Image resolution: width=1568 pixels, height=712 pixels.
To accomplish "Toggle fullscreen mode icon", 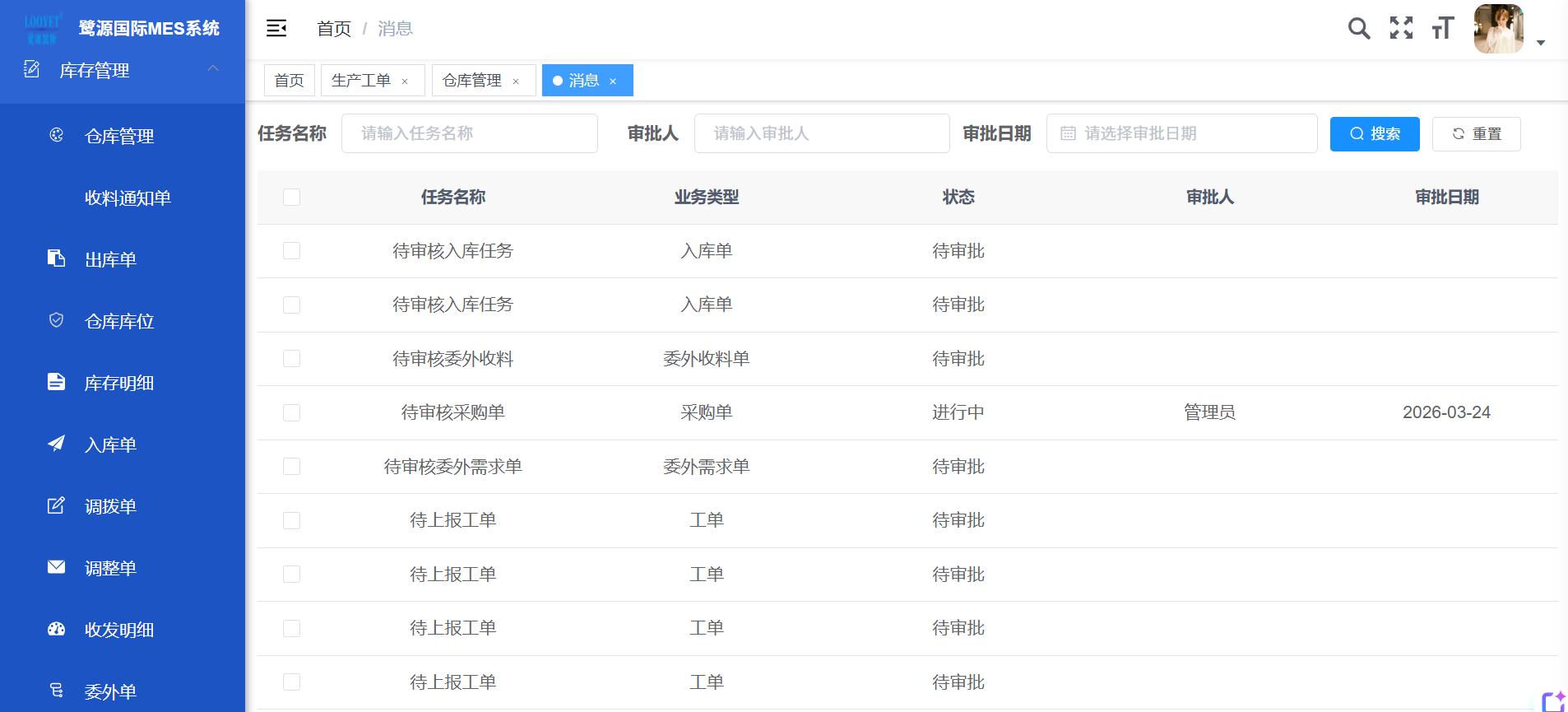I will point(1401,29).
